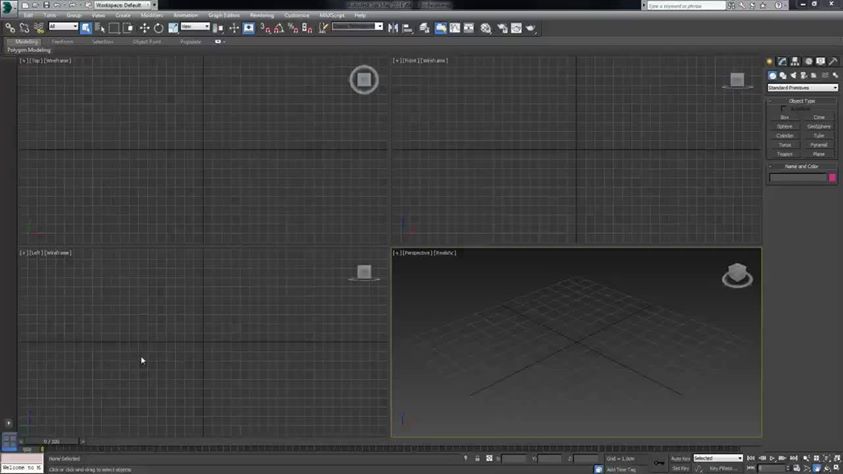The width and height of the screenshot is (843, 474).
Task: Collapse the Object Type rollout
Action: coord(802,101)
